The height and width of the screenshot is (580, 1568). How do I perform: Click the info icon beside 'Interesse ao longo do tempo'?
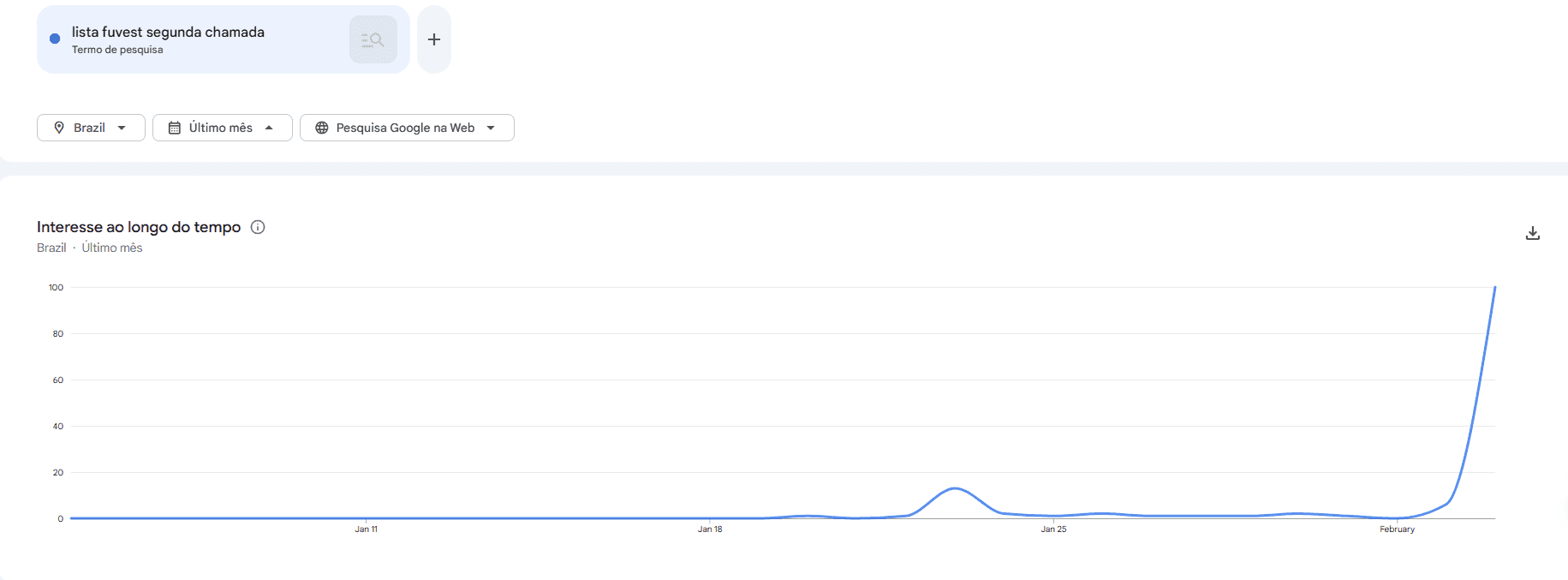click(258, 226)
